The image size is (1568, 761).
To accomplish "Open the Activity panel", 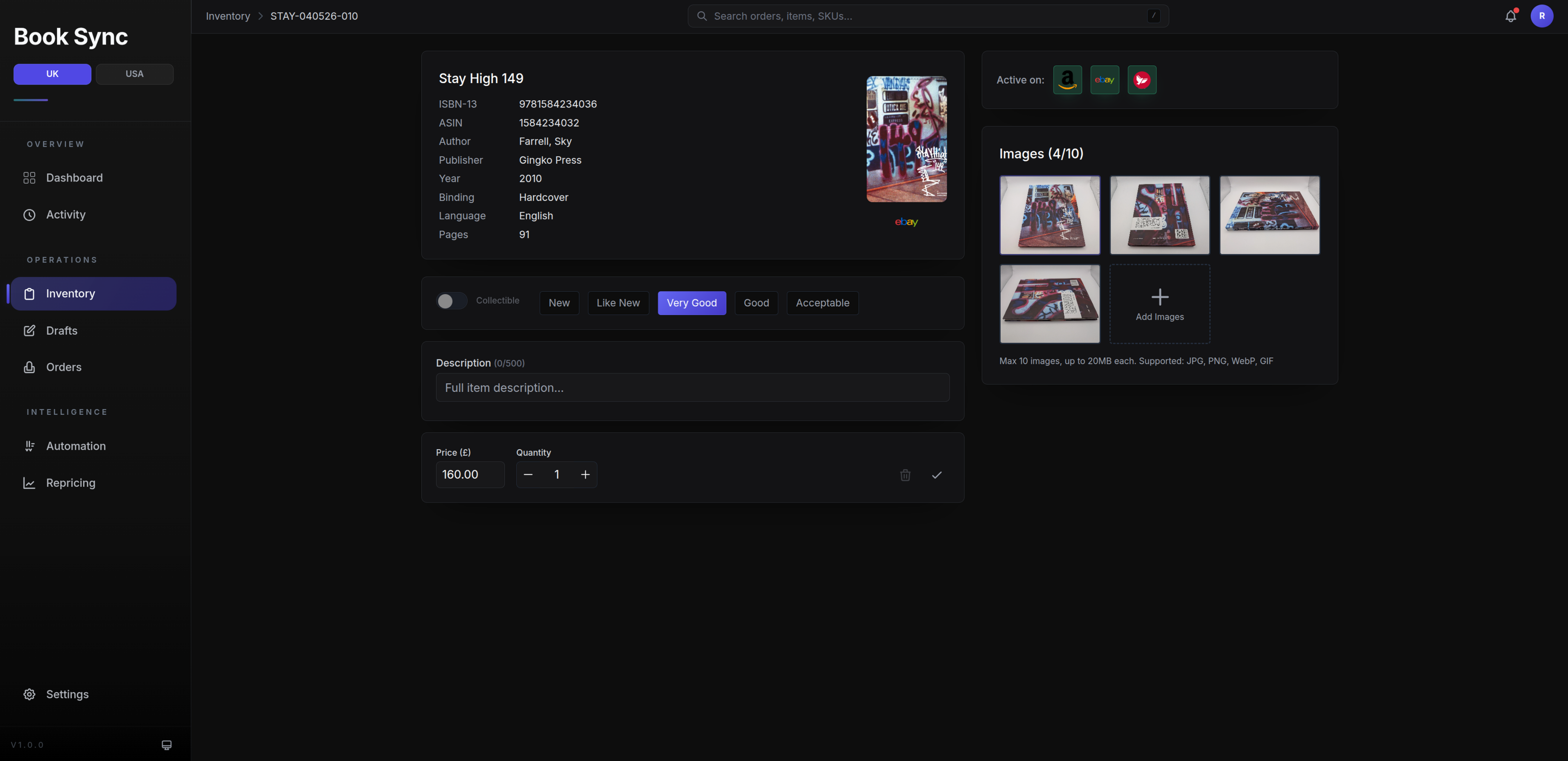I will tap(66, 214).
